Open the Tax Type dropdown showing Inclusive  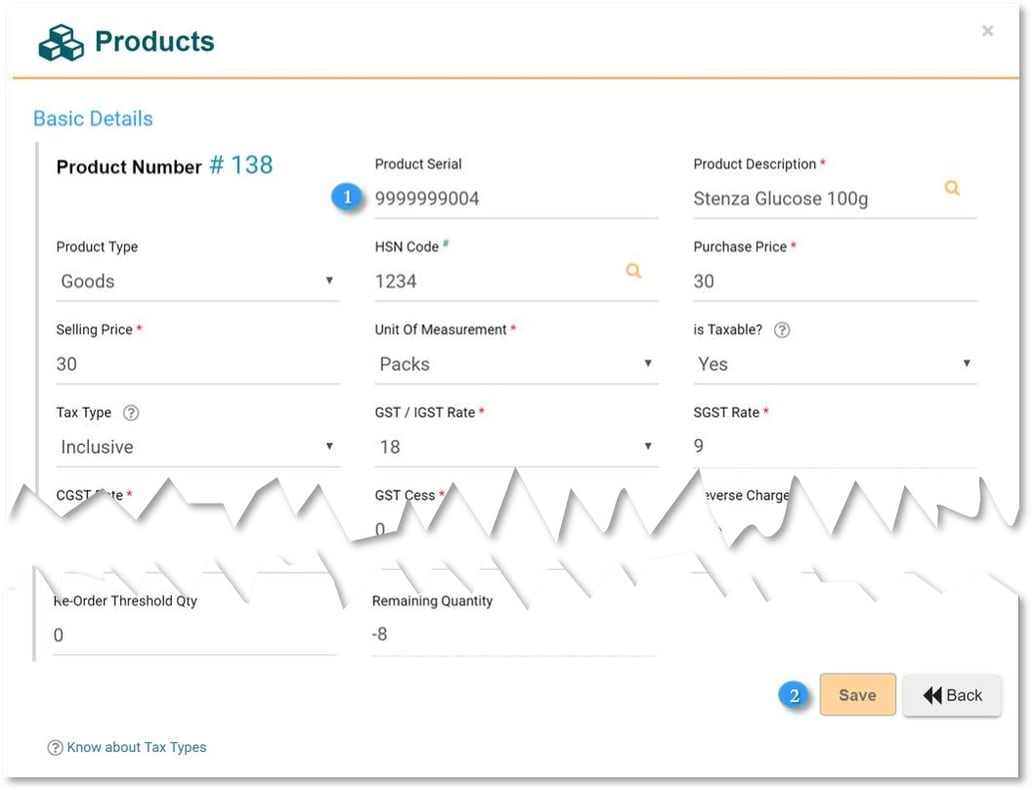[329, 447]
